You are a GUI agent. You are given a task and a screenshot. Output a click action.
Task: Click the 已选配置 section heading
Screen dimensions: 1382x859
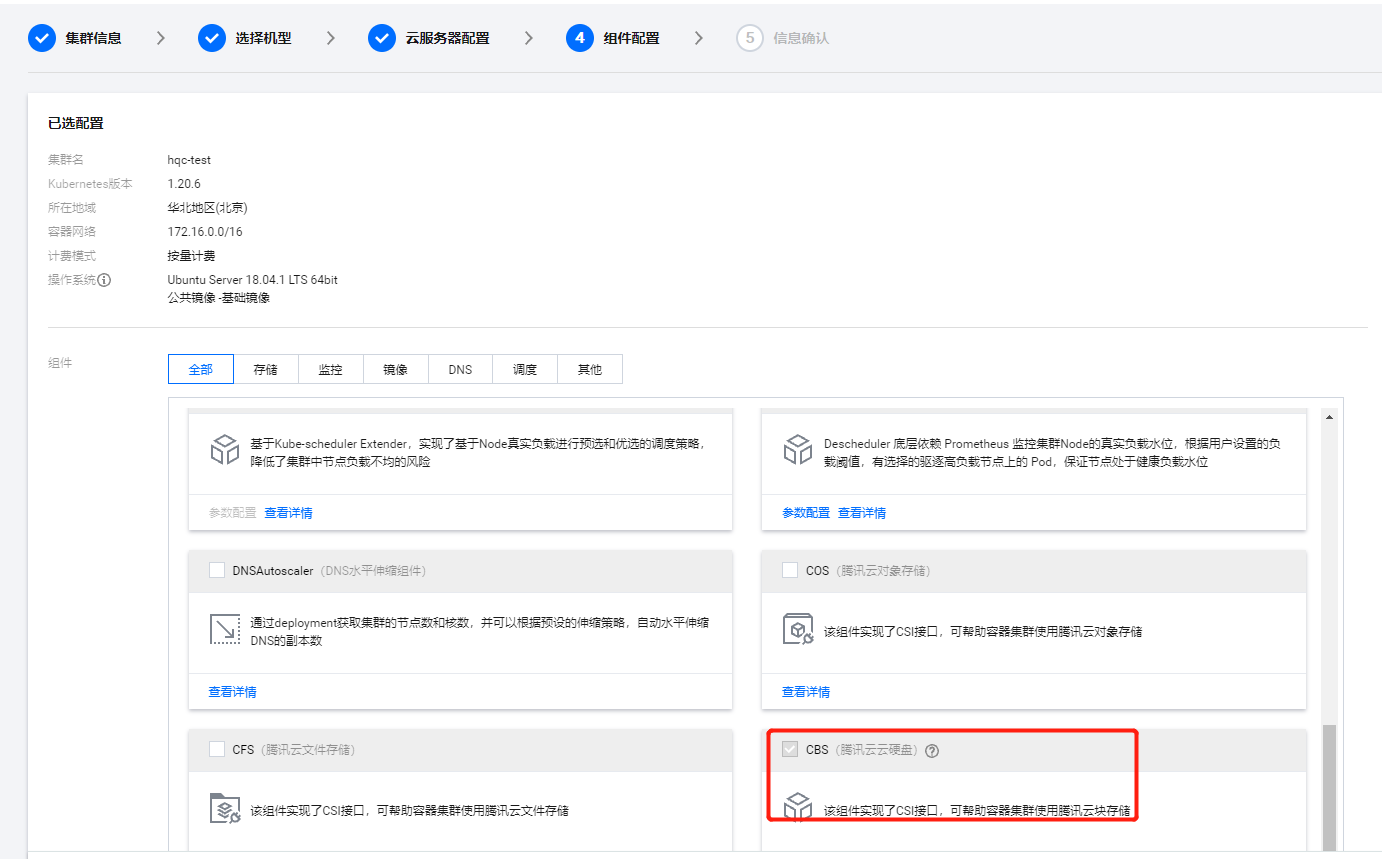pos(76,124)
